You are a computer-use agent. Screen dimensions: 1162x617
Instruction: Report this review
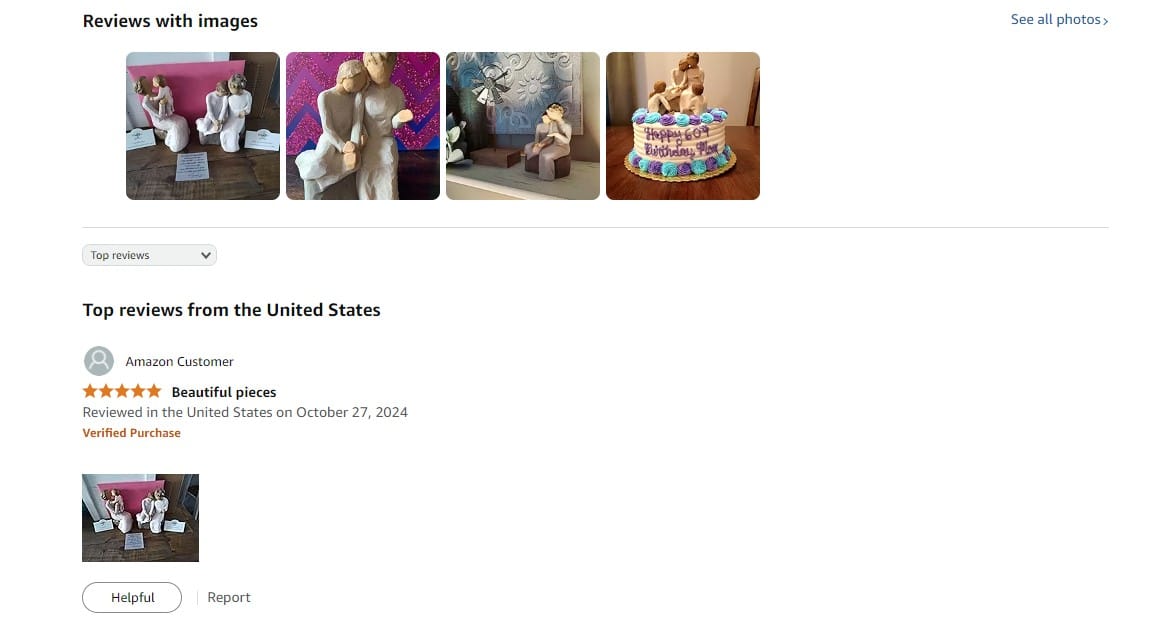coord(229,598)
